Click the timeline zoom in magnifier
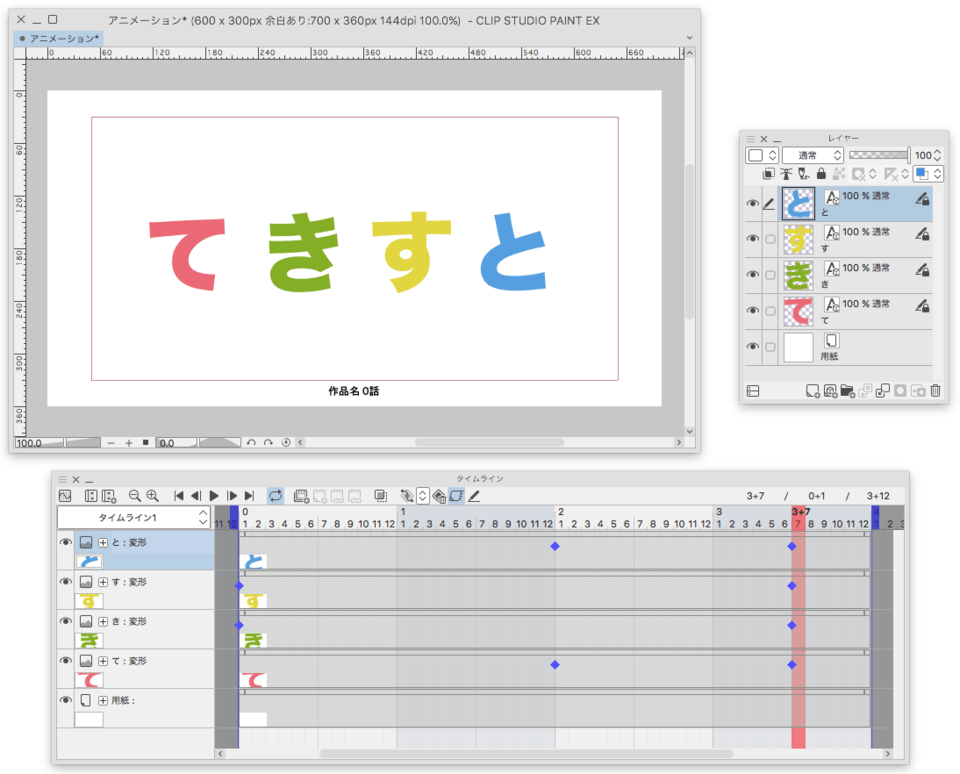This screenshot has width=960, height=774. click(x=152, y=496)
